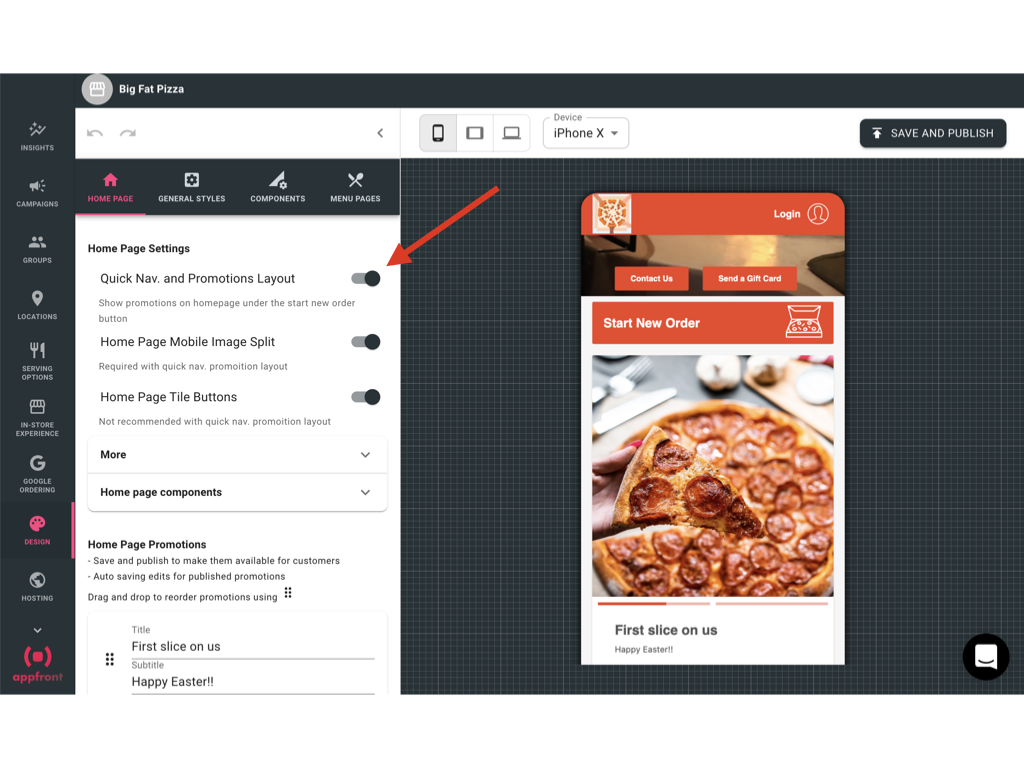Switch to the Menu Pages tab
Viewport: 1024px width, 768px height.
[355, 187]
